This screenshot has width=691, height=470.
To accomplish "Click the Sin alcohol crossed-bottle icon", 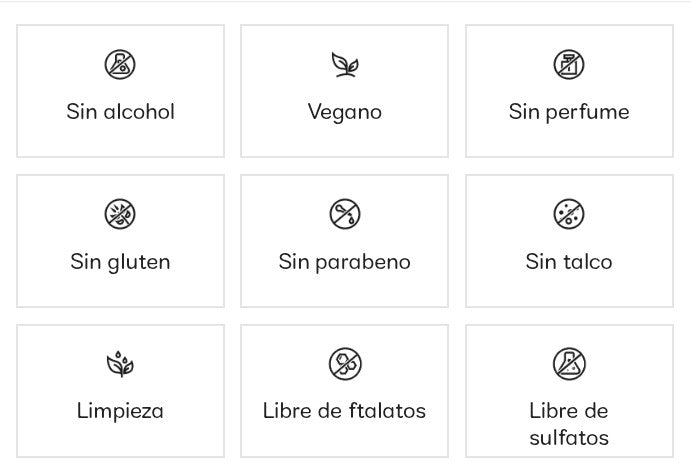I will point(120,65).
